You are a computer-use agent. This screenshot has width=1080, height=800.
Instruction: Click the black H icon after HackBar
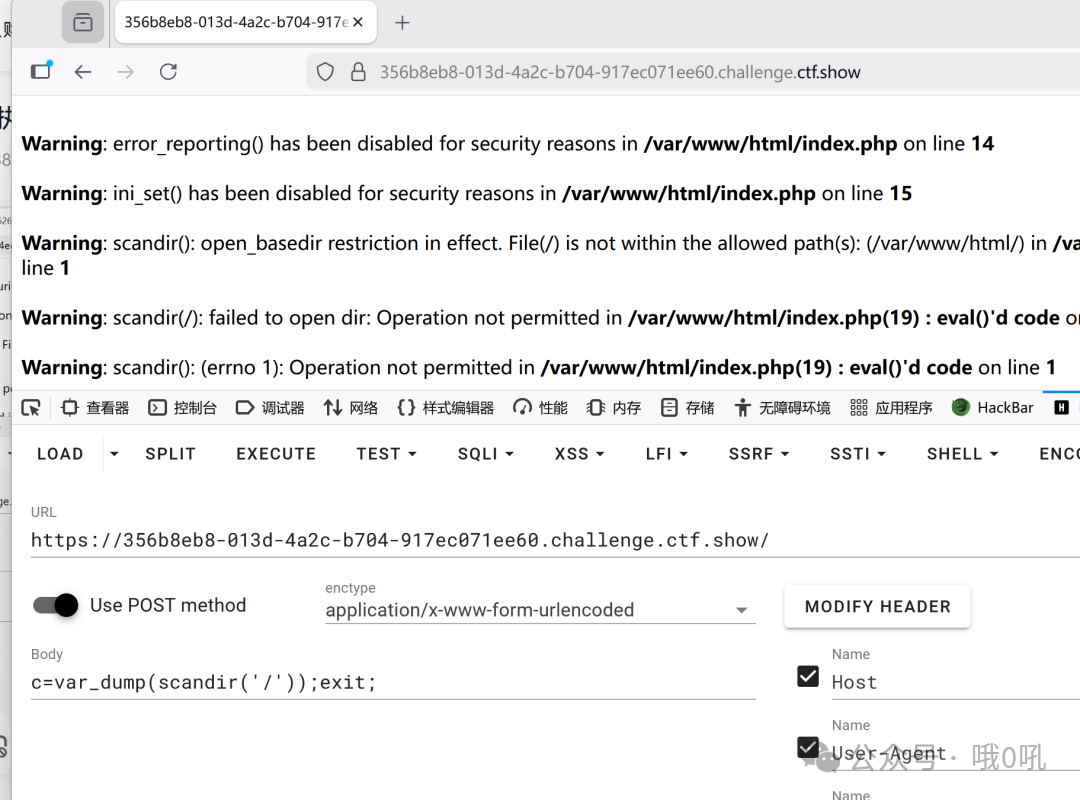pos(1061,408)
